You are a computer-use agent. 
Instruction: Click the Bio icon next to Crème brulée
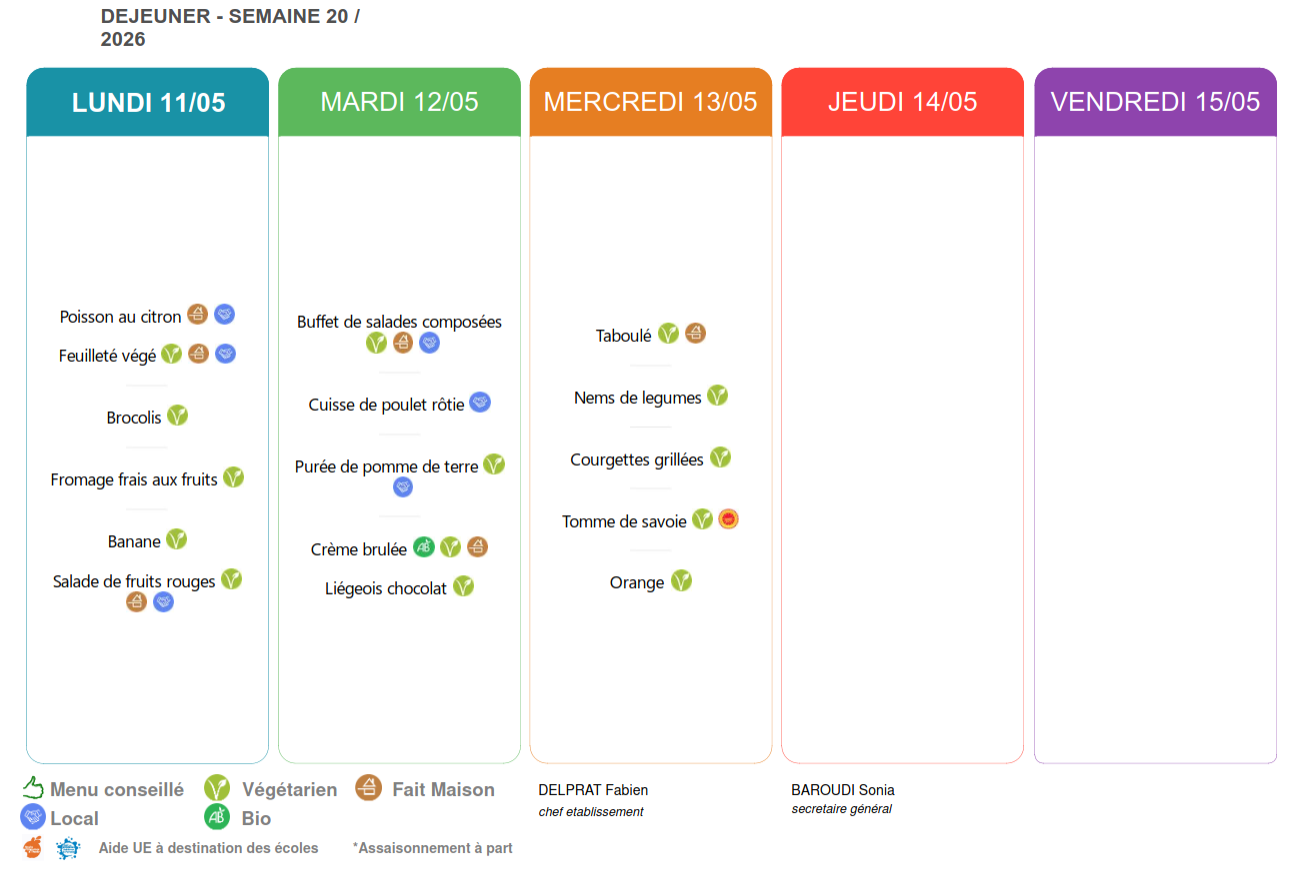tap(424, 547)
